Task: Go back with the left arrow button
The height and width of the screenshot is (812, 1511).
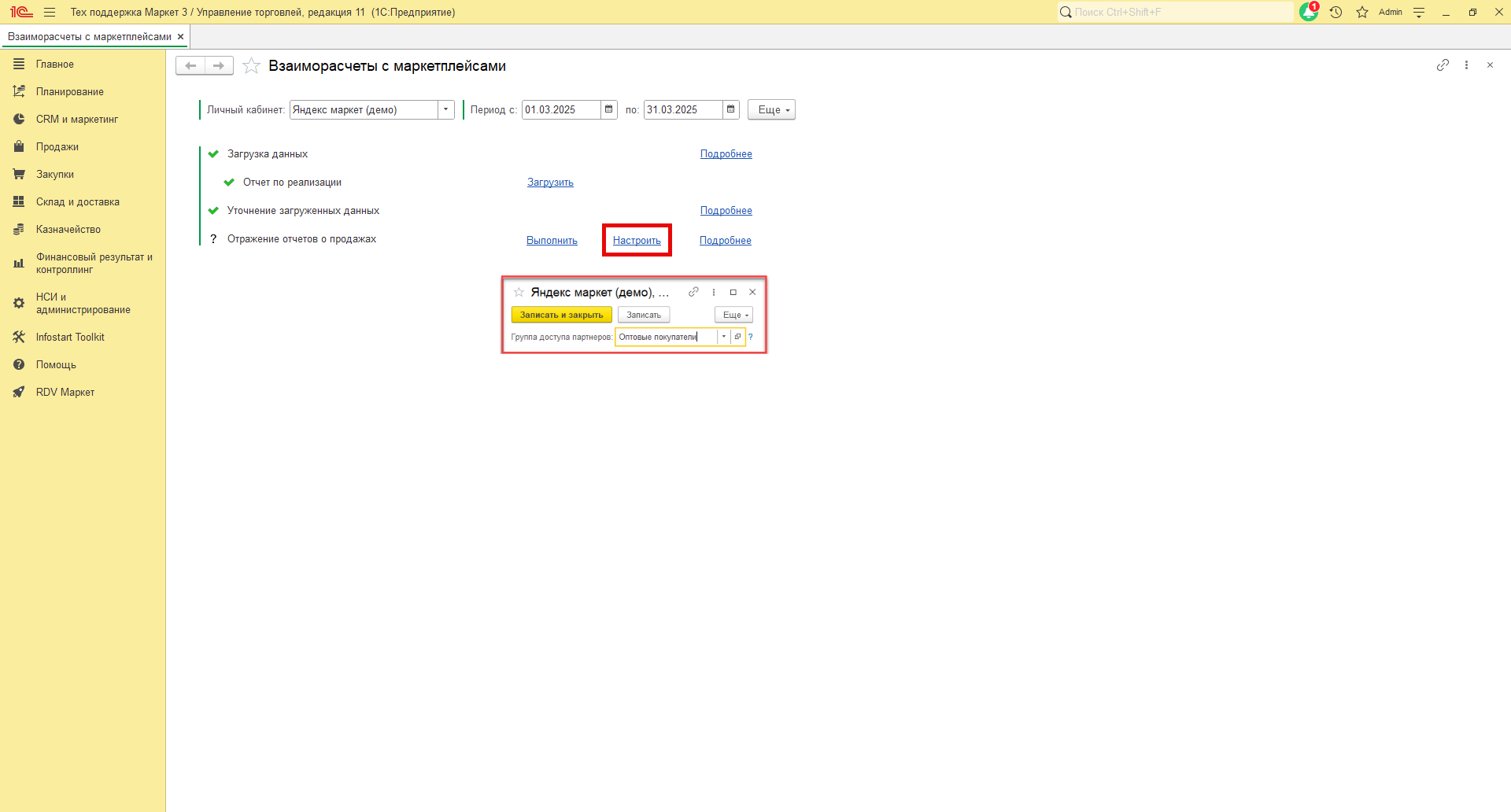Action: click(x=190, y=65)
